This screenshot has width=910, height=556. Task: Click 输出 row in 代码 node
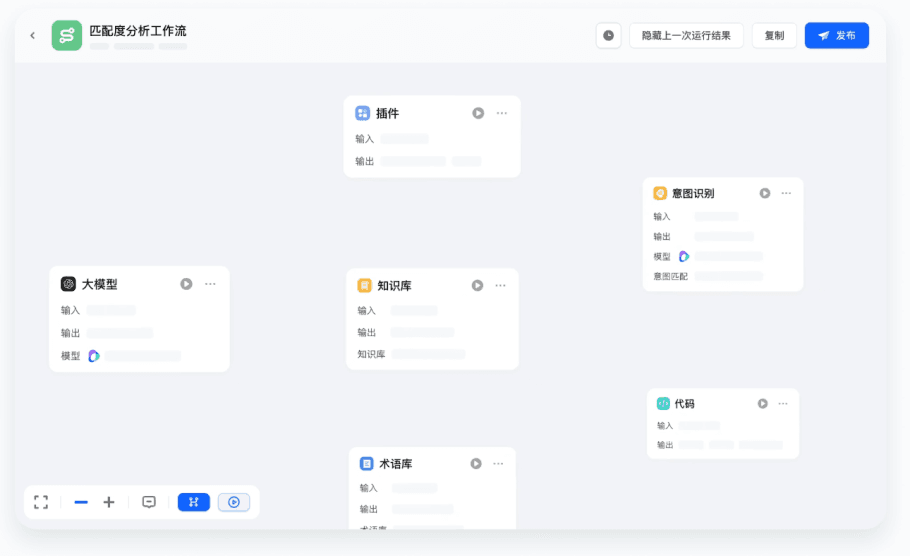720,445
